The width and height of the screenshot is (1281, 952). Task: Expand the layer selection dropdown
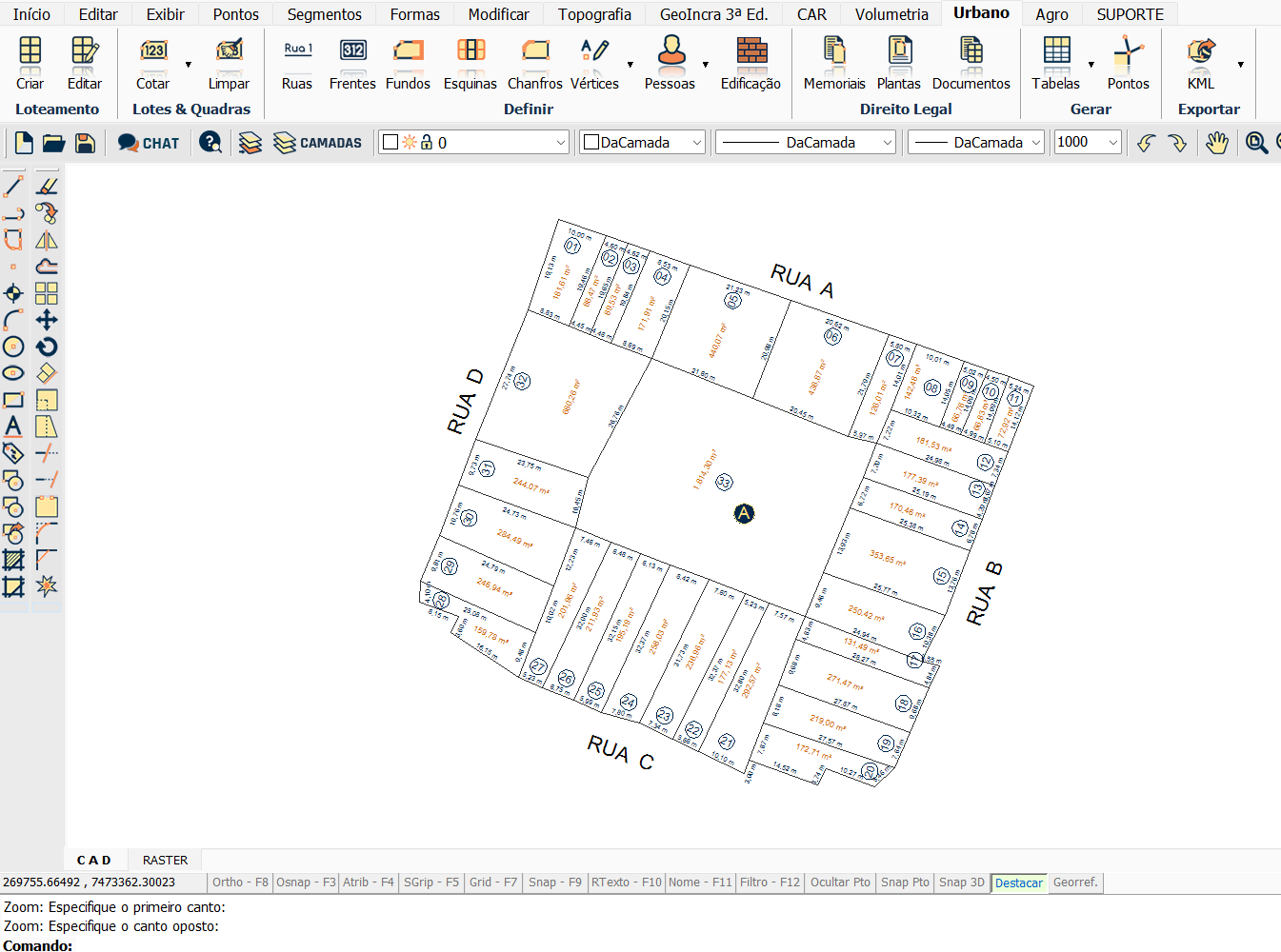[560, 143]
